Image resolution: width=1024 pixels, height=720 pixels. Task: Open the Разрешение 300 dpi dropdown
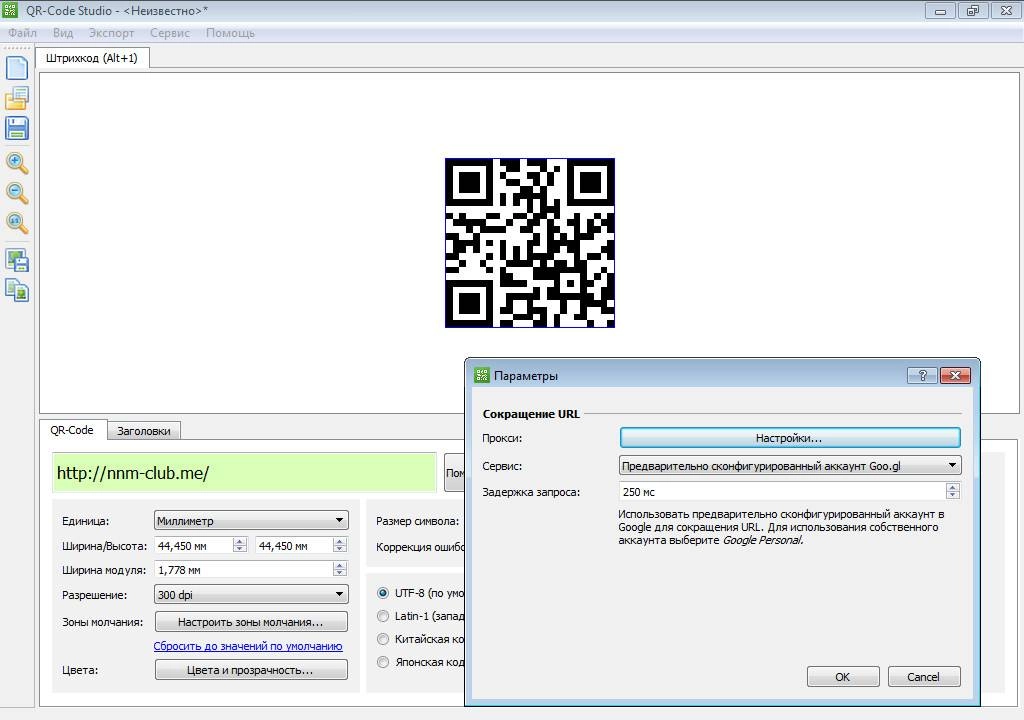tap(251, 595)
